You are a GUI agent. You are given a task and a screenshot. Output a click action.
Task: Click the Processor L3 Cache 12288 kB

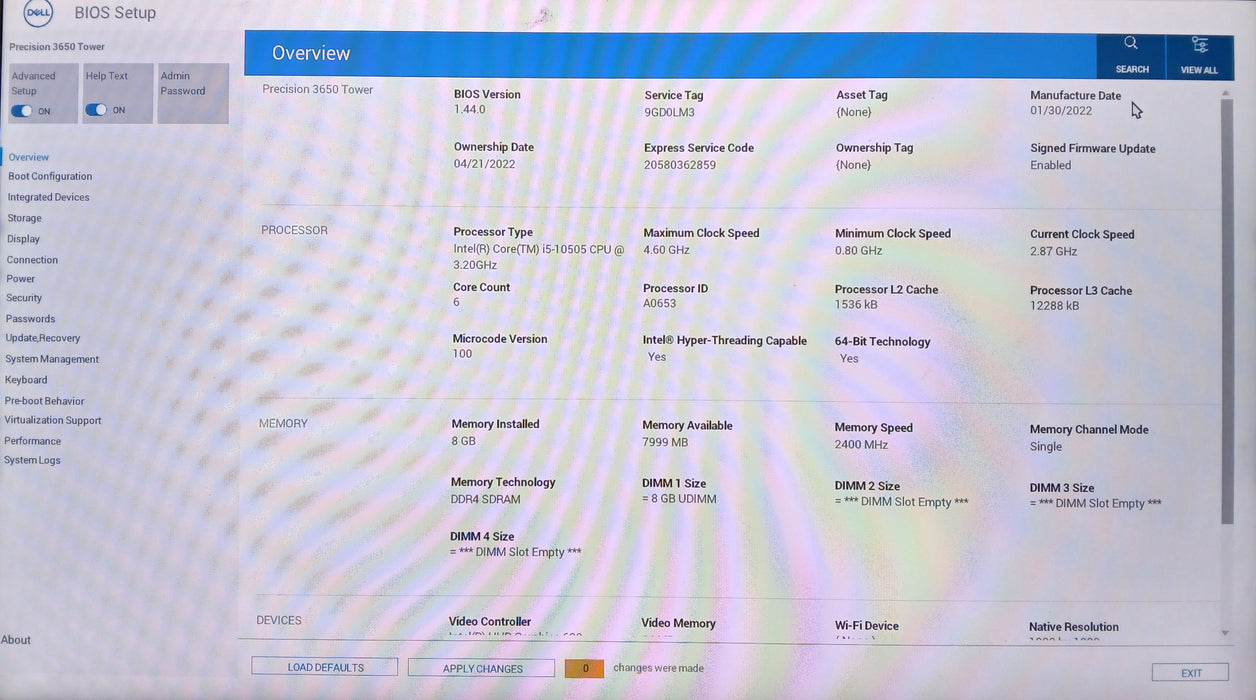pos(1054,306)
